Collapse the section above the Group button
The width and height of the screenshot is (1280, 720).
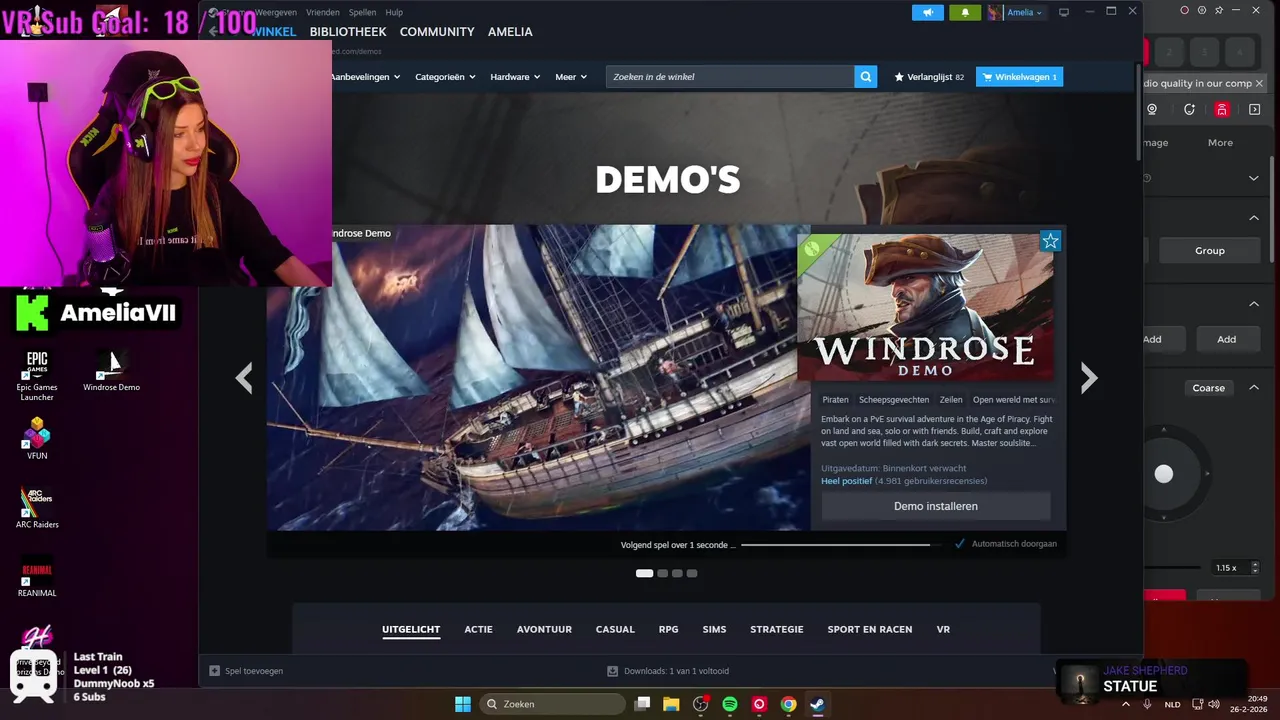1254,217
